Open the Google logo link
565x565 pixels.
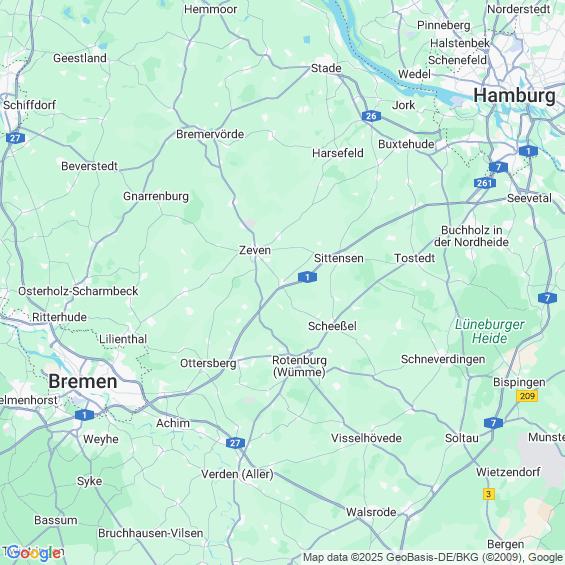pyautogui.click(x=34, y=553)
